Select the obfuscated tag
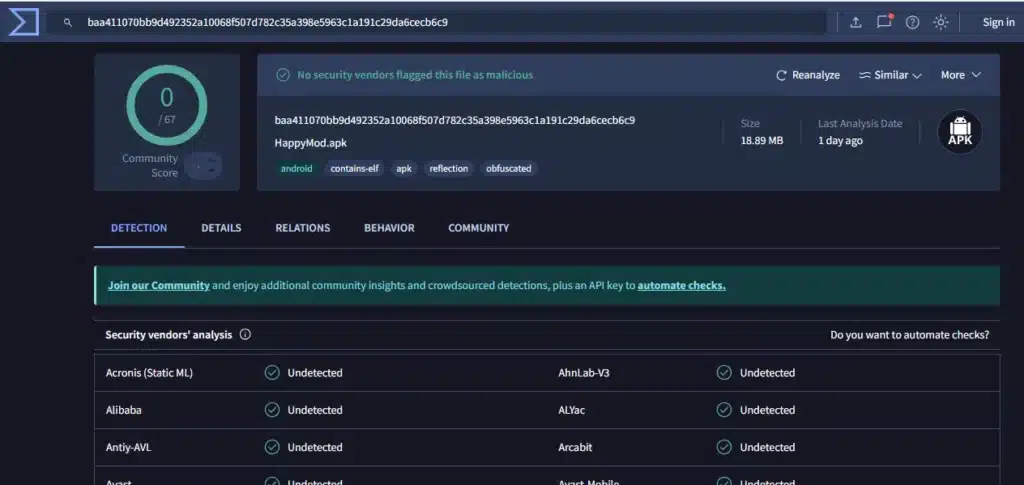 pos(509,169)
